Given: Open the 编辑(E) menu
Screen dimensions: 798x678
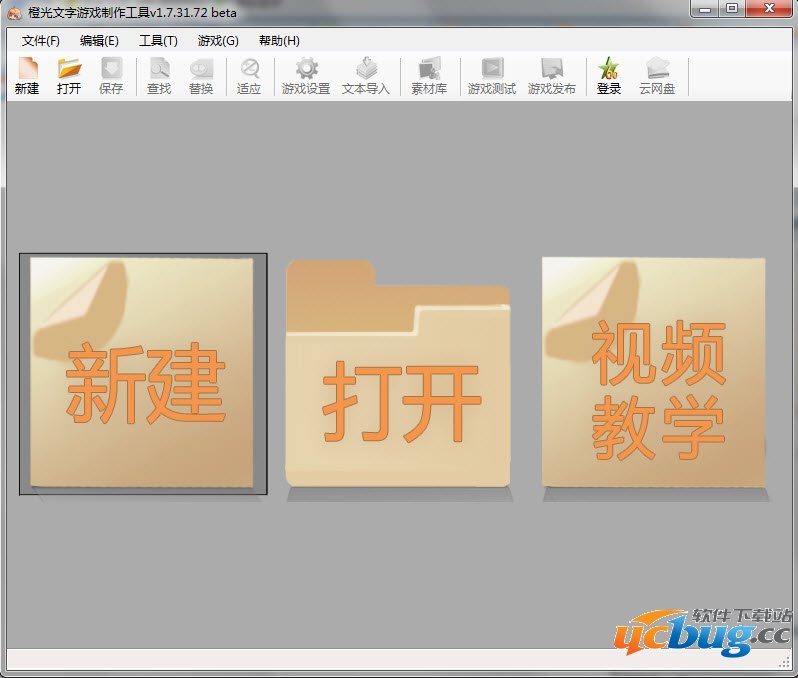Looking at the screenshot, I should click(99, 41).
